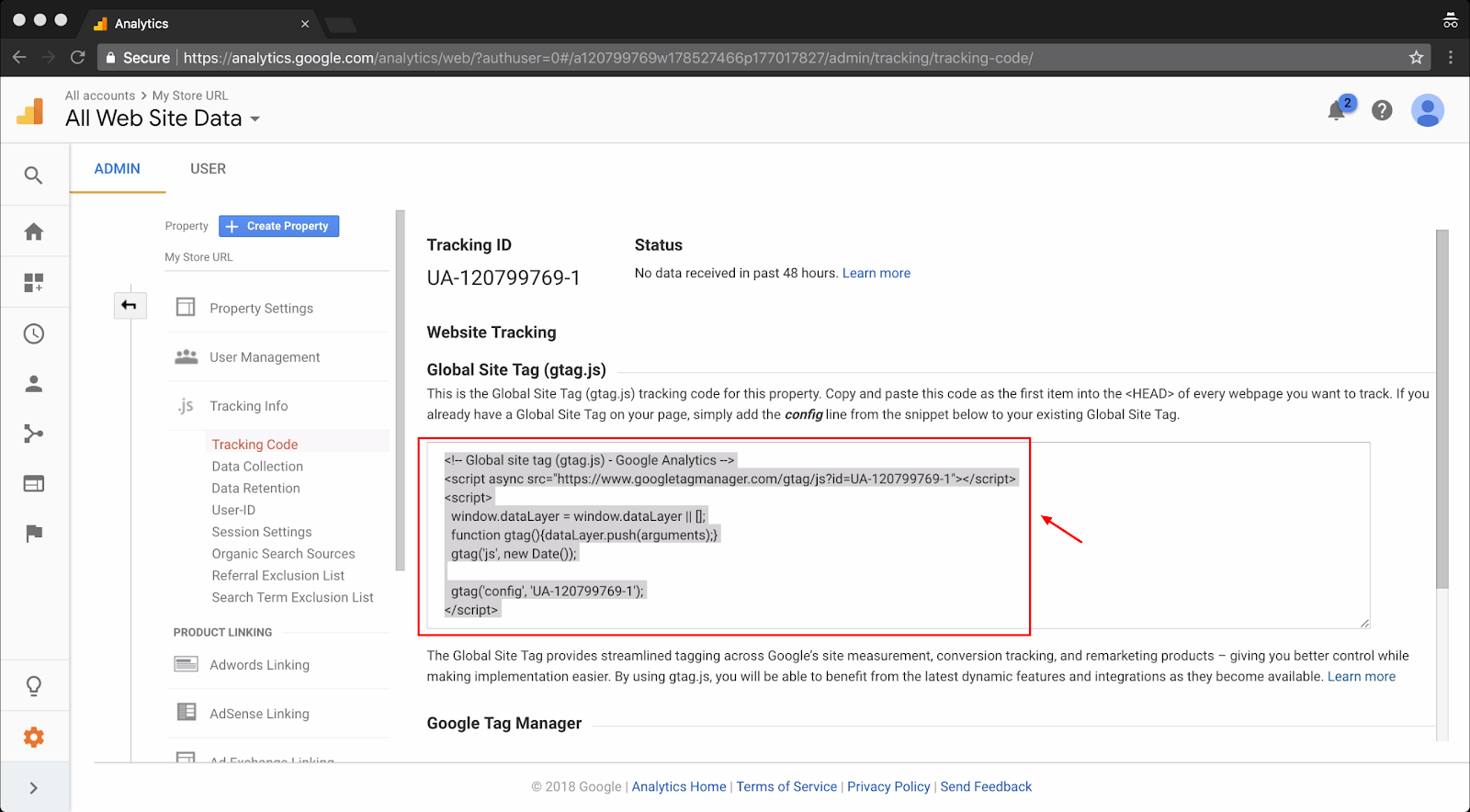
Task: Open Audience person icon in sidebar
Action: pos(34,384)
